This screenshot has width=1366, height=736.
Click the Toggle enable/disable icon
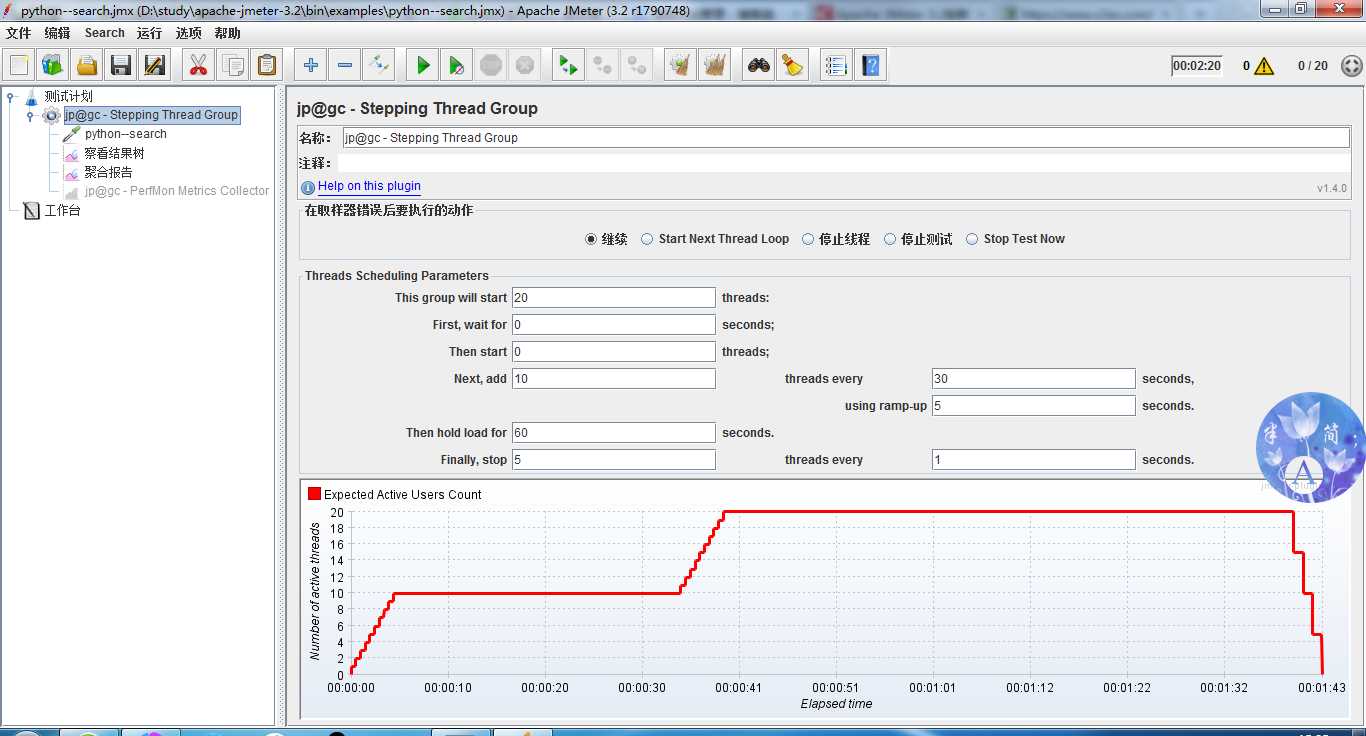pyautogui.click(x=379, y=66)
